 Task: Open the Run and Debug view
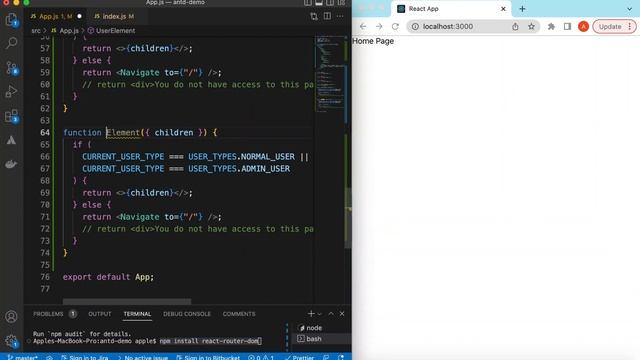click(11, 92)
